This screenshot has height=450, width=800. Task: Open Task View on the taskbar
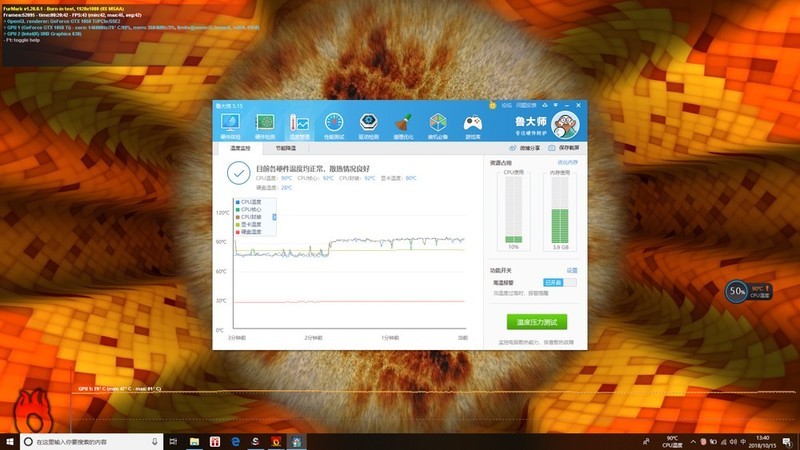(x=173, y=442)
